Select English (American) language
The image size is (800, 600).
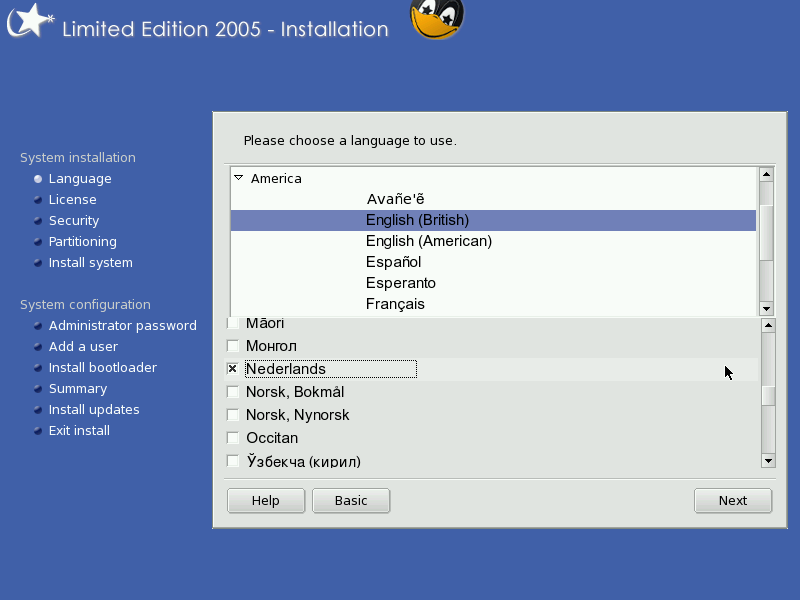tap(493, 241)
